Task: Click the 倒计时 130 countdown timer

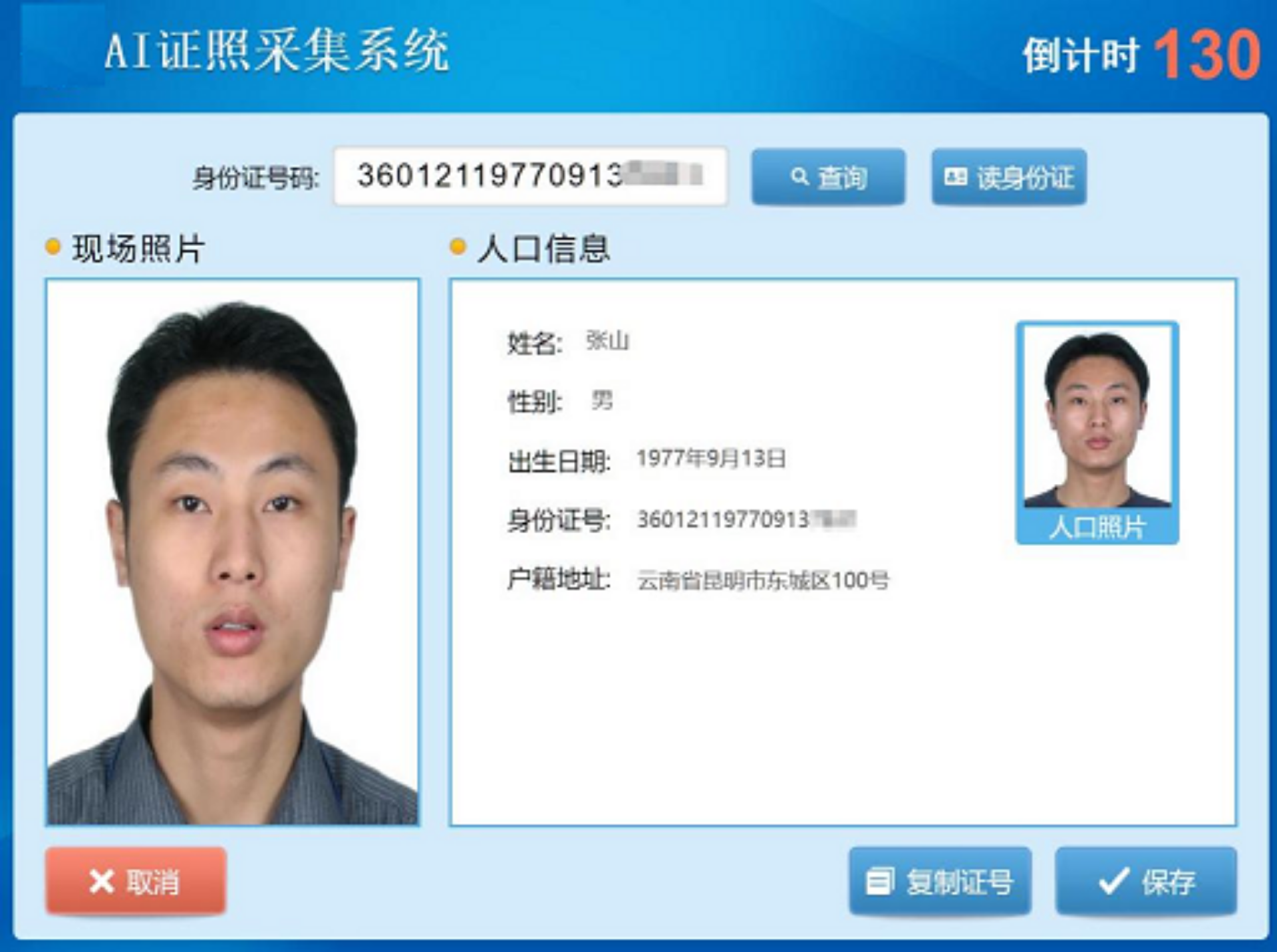Action: [1141, 55]
